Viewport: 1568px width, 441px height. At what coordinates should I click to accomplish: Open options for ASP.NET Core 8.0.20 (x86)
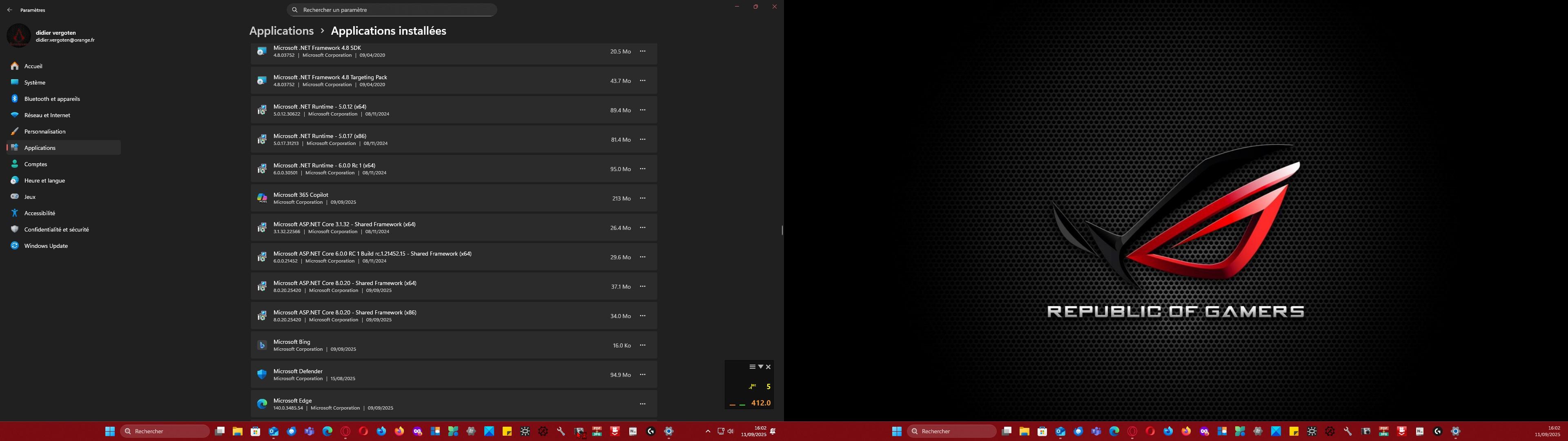click(x=642, y=316)
